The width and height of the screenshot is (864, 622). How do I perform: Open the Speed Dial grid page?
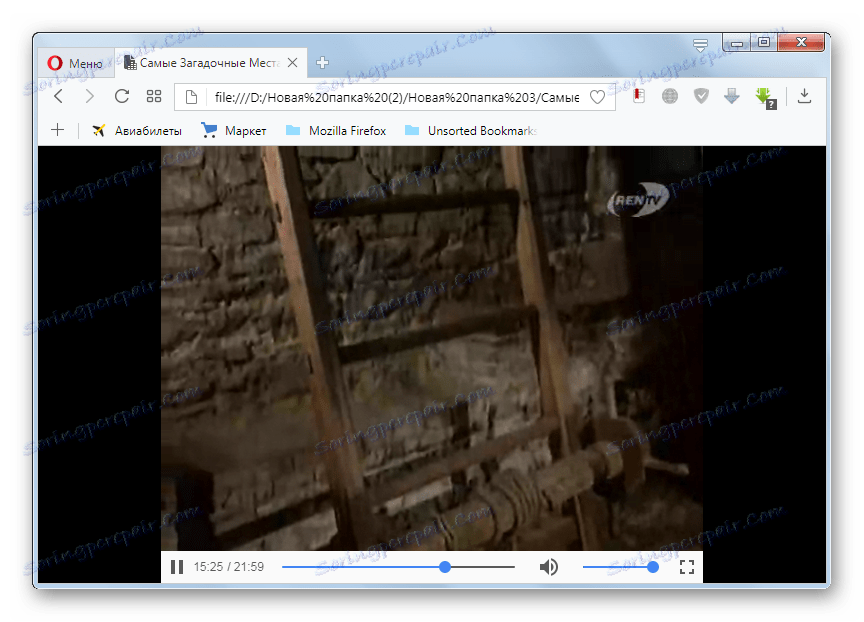pyautogui.click(x=154, y=96)
